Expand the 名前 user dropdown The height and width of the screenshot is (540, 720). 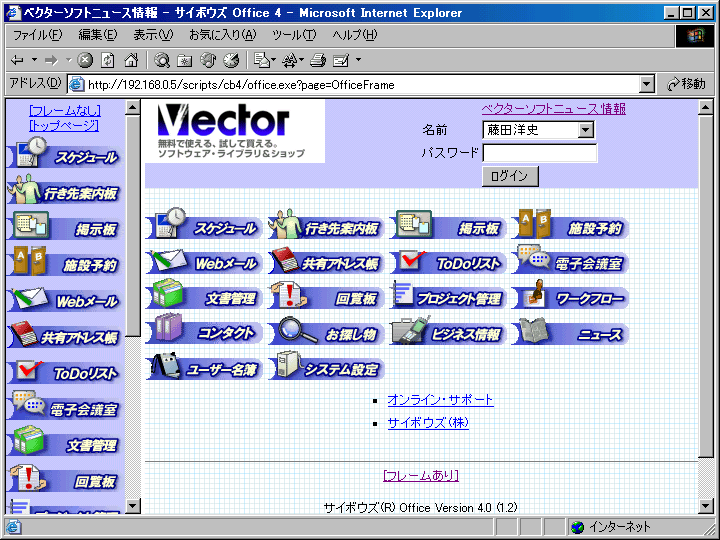pyautogui.click(x=585, y=130)
